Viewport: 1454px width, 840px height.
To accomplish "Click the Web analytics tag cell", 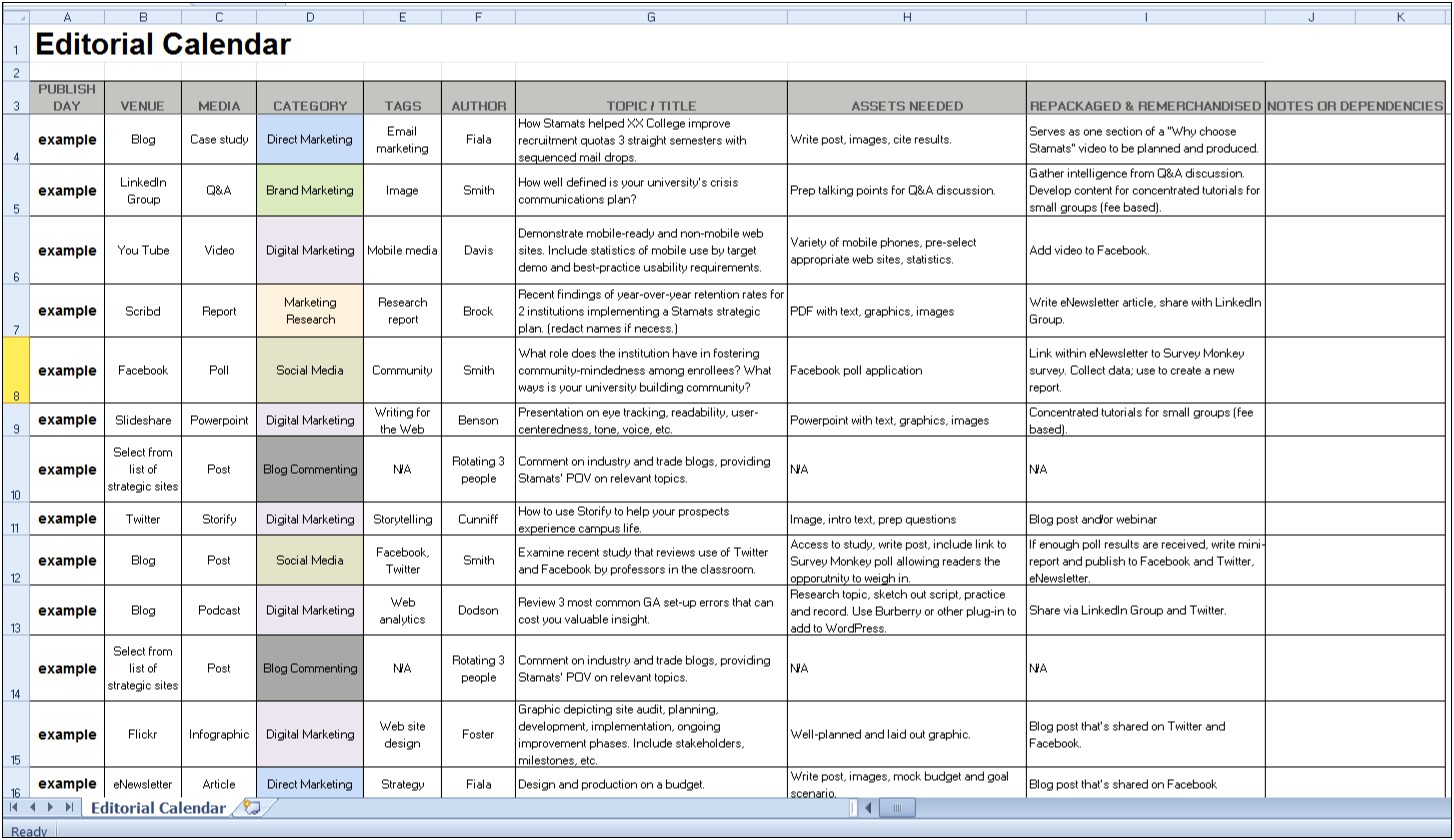I will pos(402,610).
